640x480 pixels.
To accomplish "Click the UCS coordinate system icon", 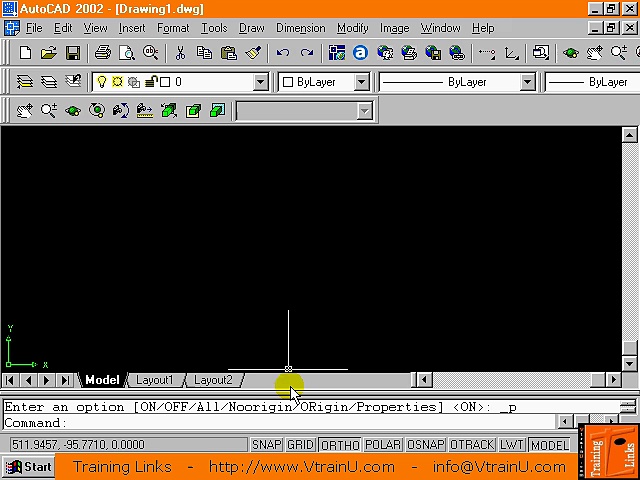I will 511,53.
